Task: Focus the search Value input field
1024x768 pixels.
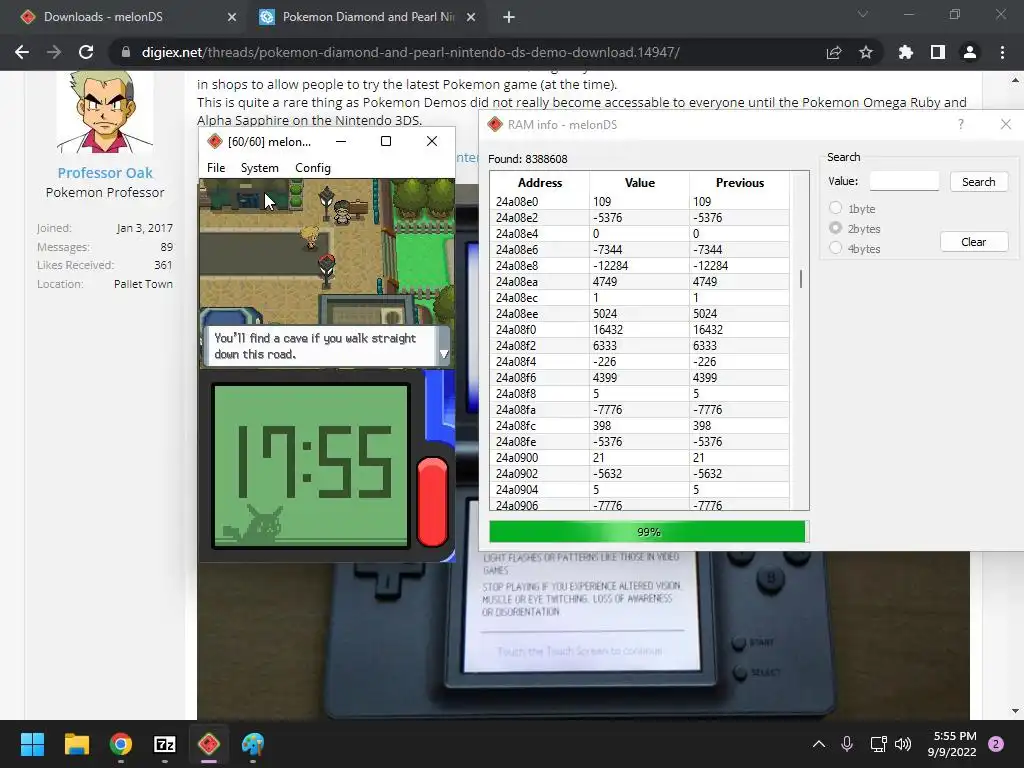Action: point(904,181)
